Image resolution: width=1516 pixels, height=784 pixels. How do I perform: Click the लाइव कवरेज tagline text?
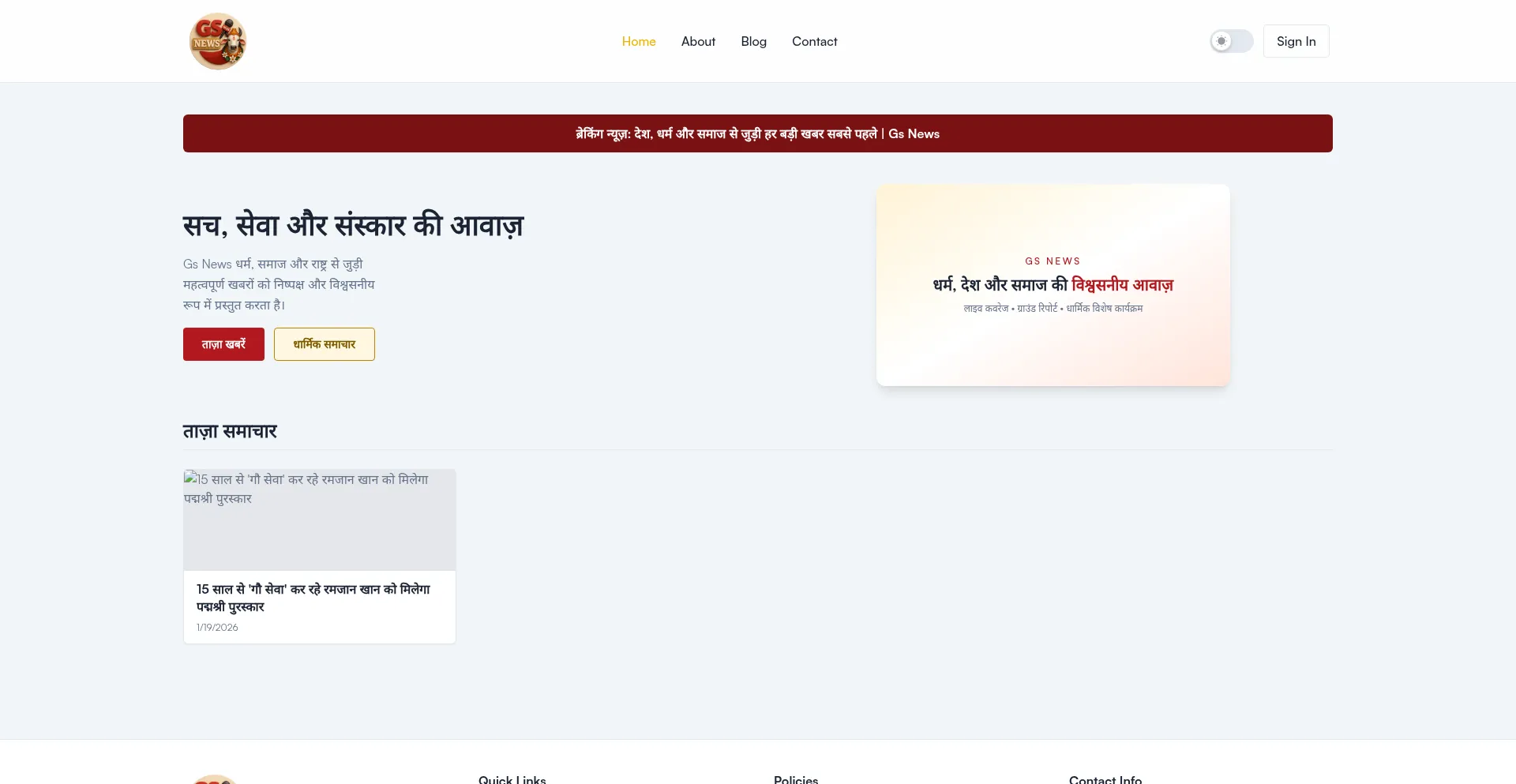point(1053,309)
